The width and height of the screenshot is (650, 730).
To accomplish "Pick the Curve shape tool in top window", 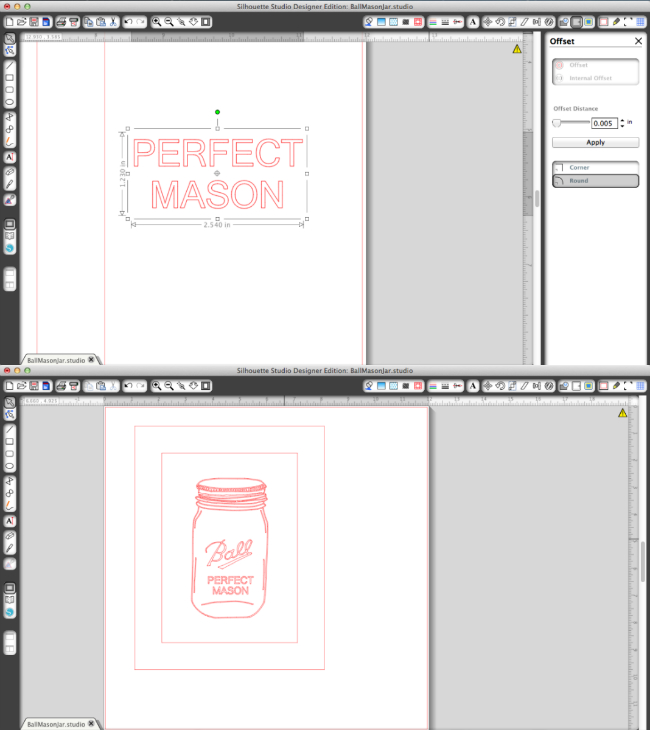I will point(9,129).
